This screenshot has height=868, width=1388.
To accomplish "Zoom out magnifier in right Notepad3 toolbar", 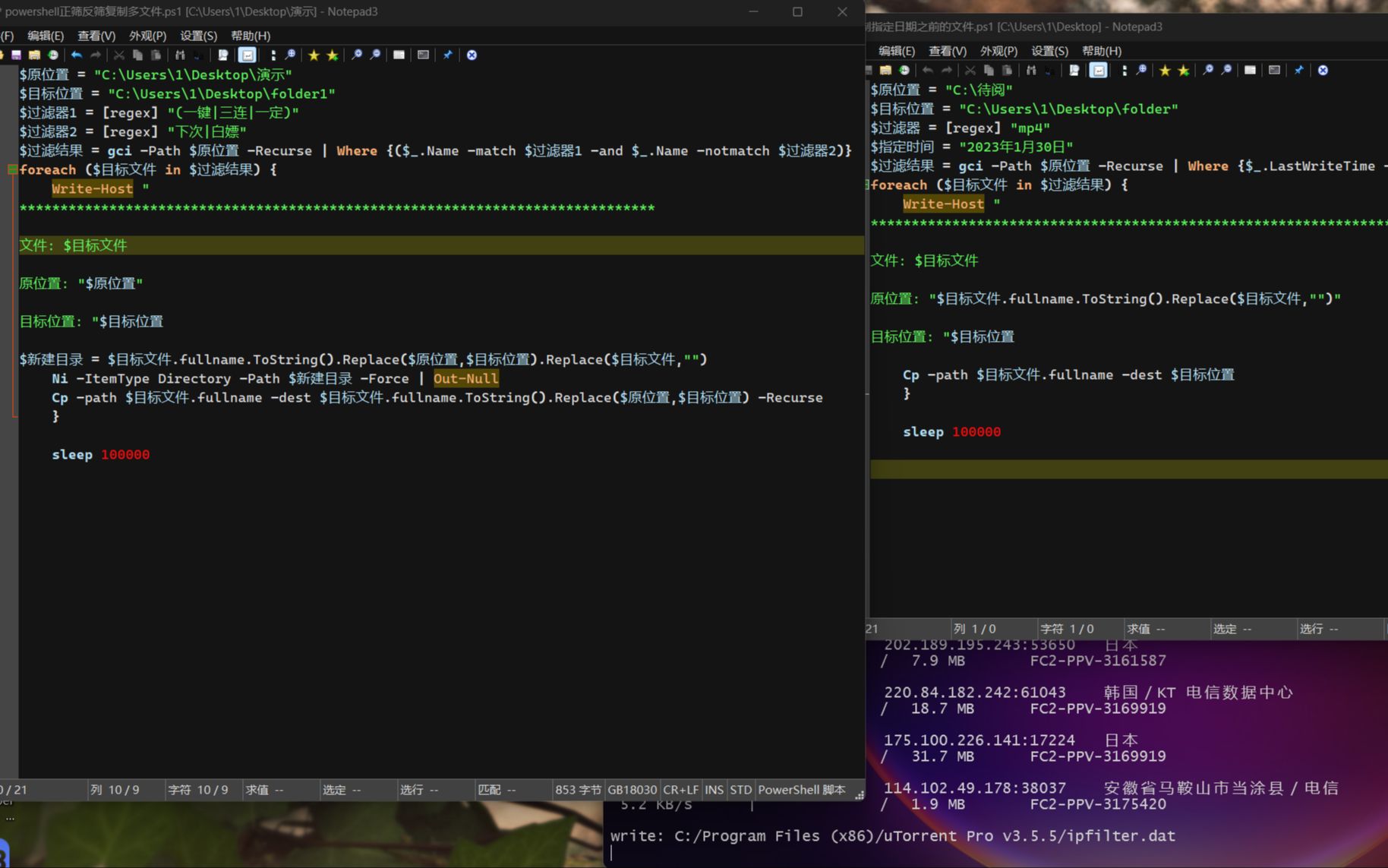I will [1226, 70].
